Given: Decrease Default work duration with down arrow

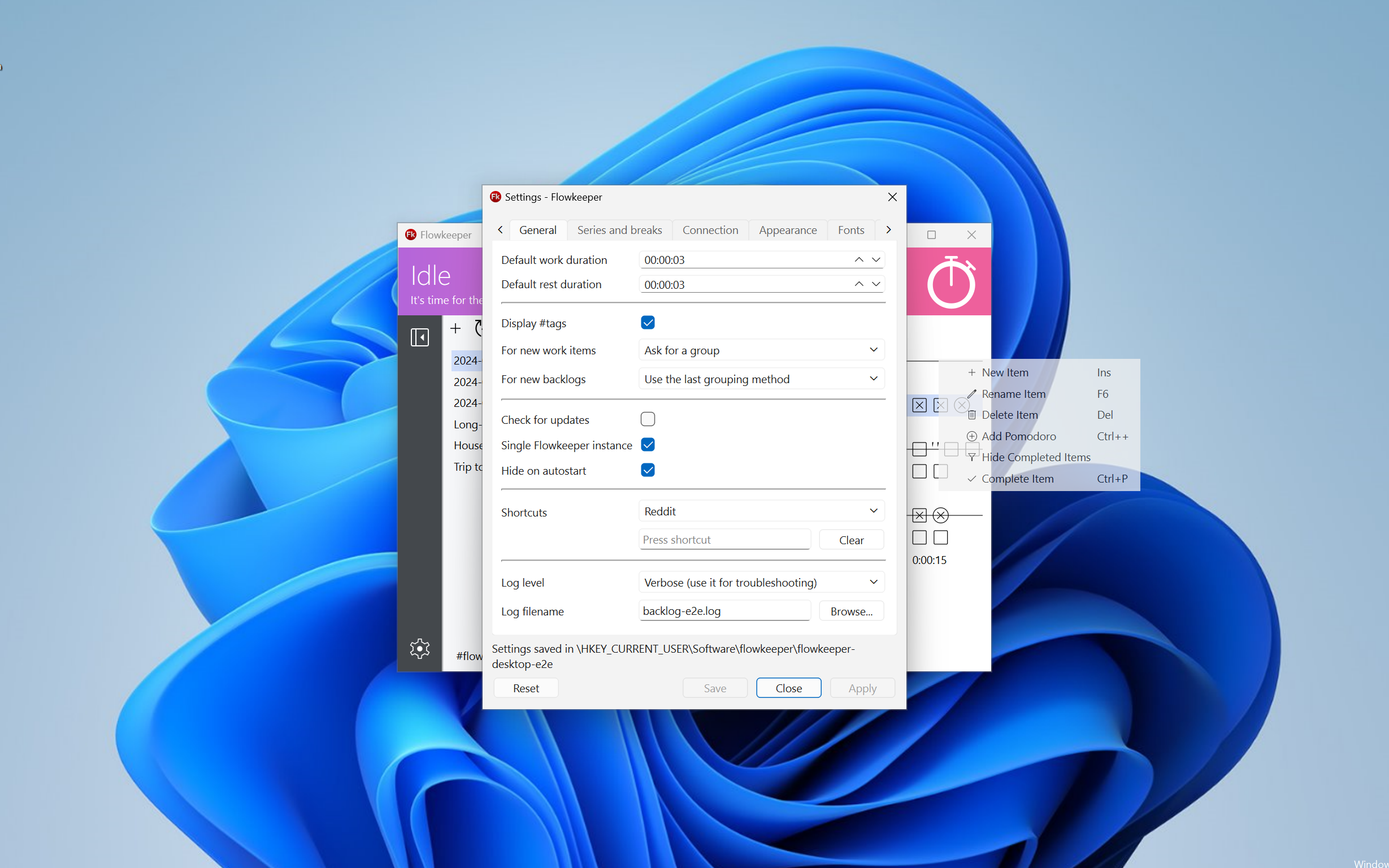Looking at the screenshot, I should tap(876, 259).
